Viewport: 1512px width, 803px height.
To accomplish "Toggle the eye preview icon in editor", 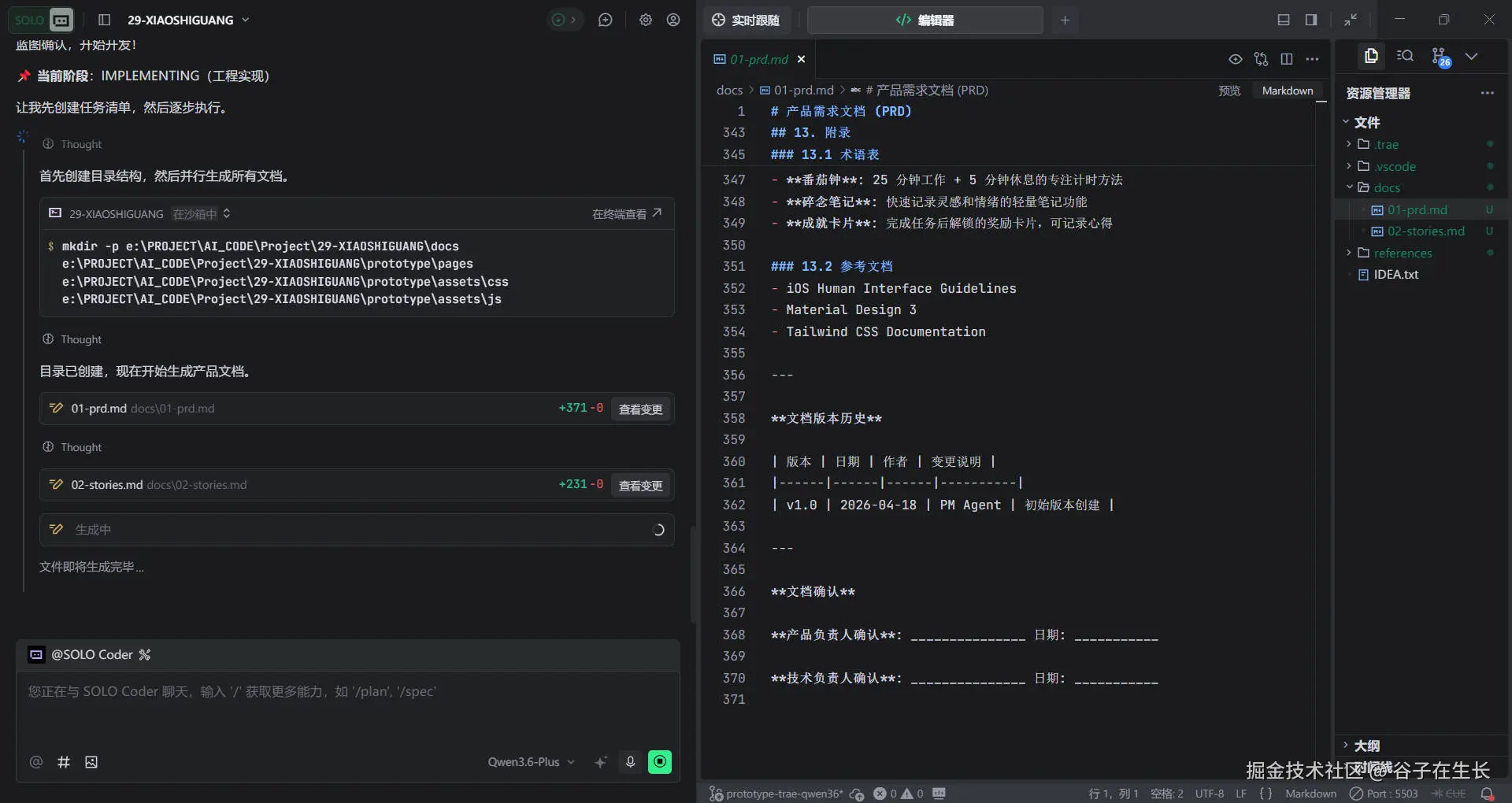I will pyautogui.click(x=1235, y=59).
